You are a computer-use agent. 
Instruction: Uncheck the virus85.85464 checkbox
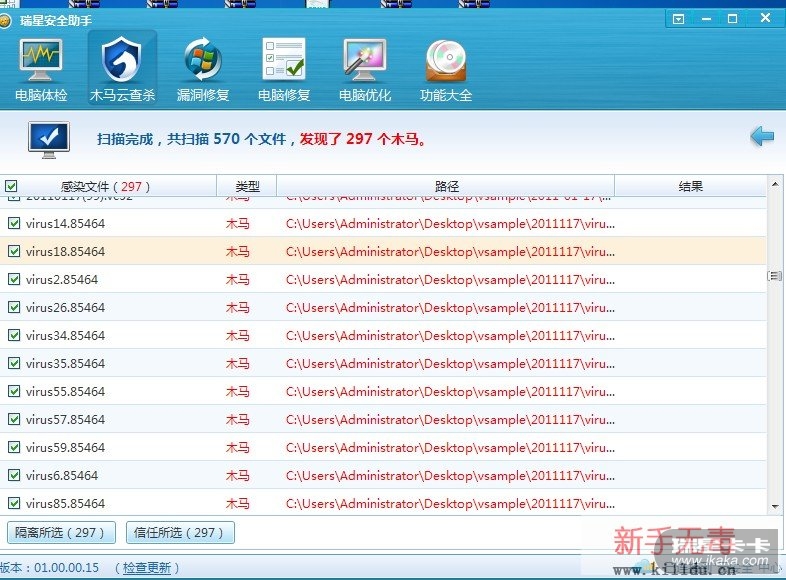14,503
